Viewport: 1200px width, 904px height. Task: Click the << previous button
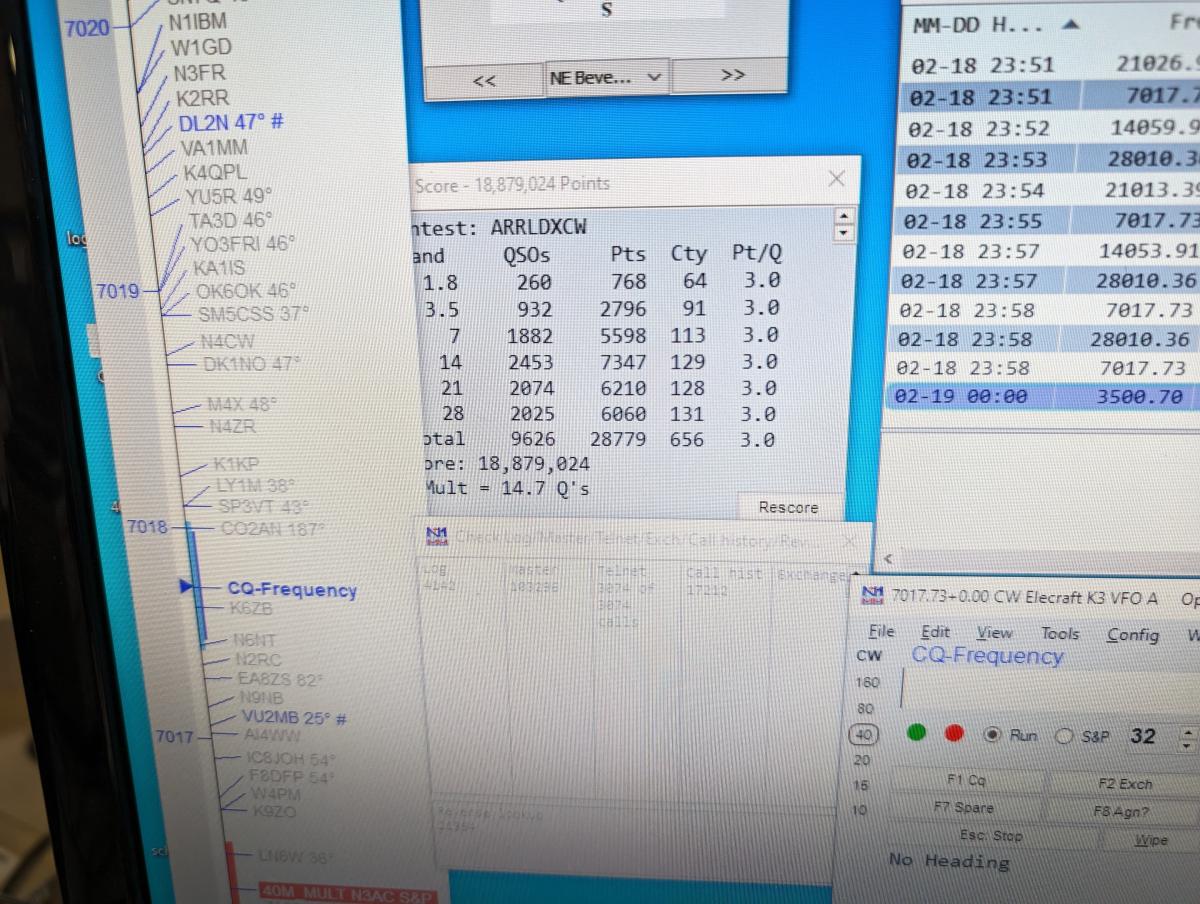484,80
